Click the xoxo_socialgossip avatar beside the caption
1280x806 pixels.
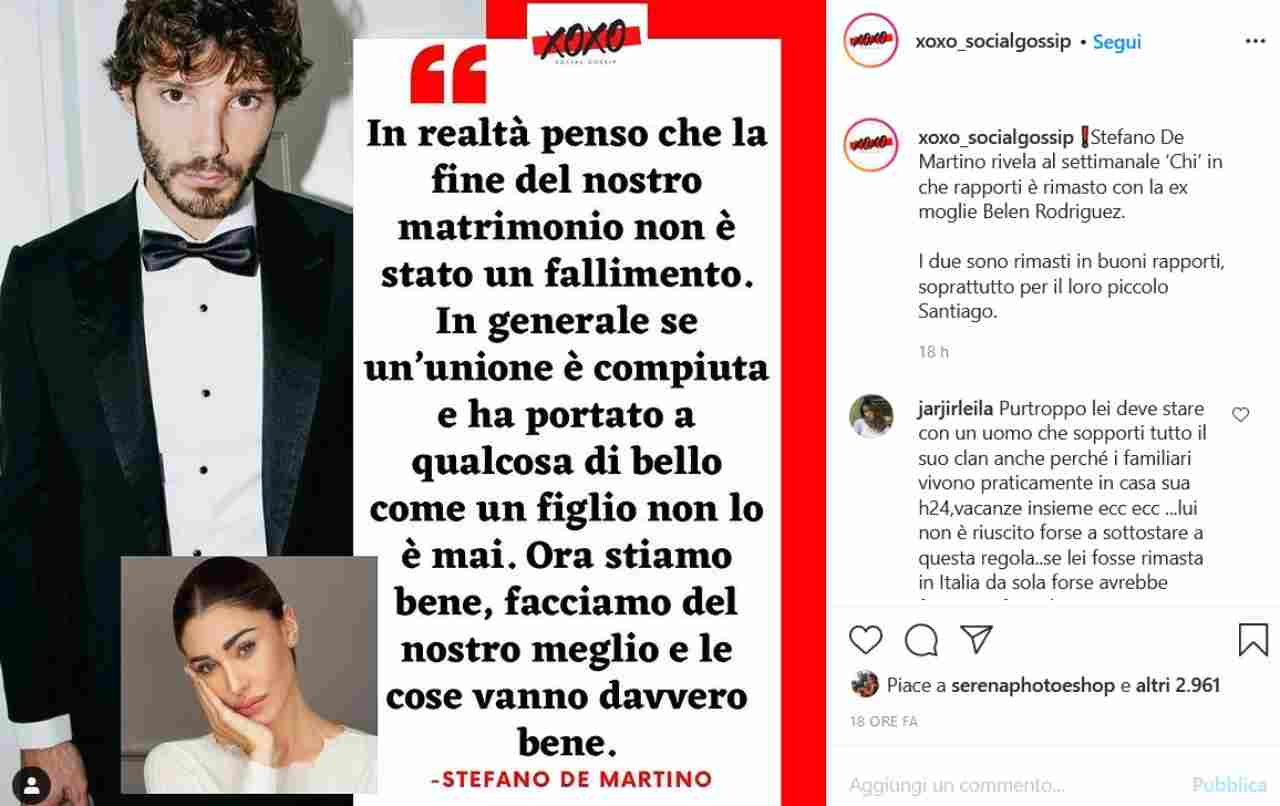(x=870, y=145)
